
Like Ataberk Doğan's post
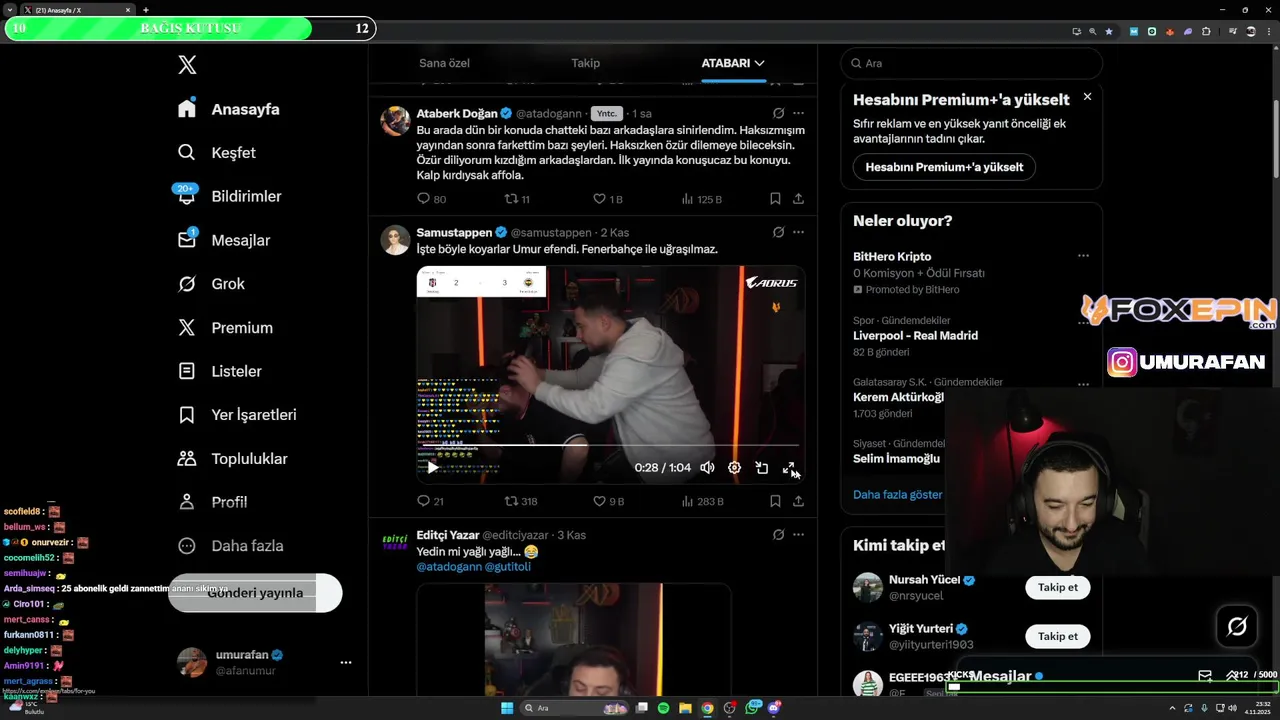pyautogui.click(x=608, y=199)
